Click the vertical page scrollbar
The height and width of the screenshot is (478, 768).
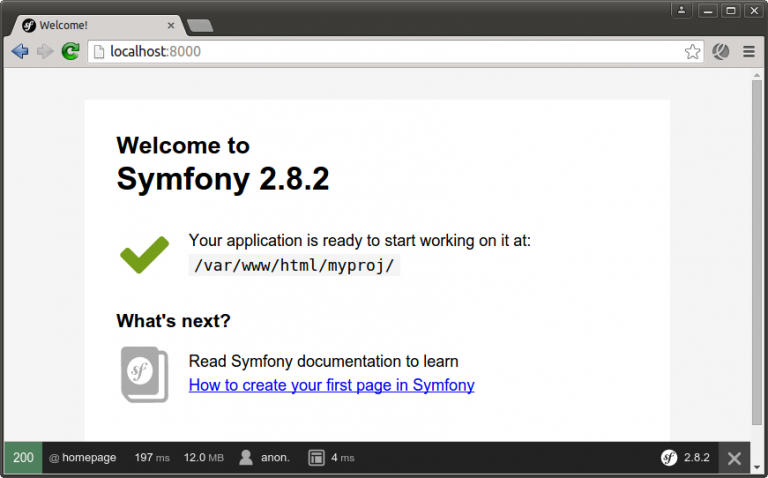[x=757, y=250]
